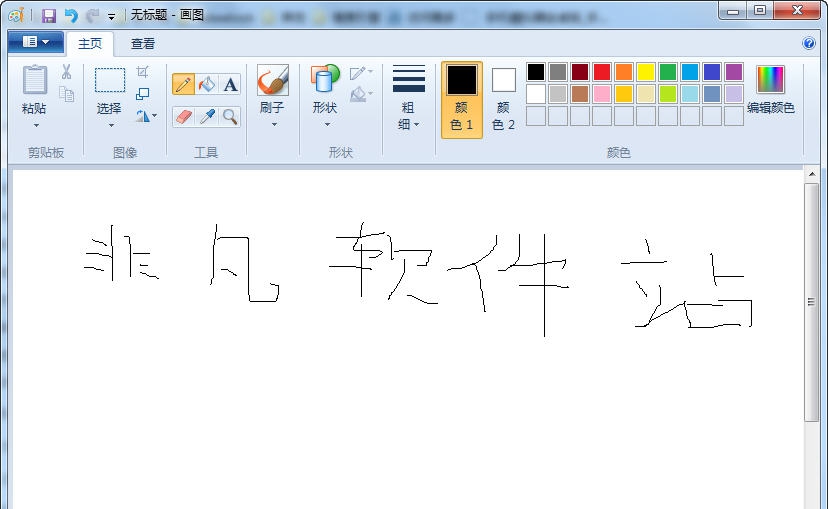This screenshot has height=509, width=828.
Task: Expand the Shapes (形状) dropdown arrow
Action: click(x=327, y=125)
